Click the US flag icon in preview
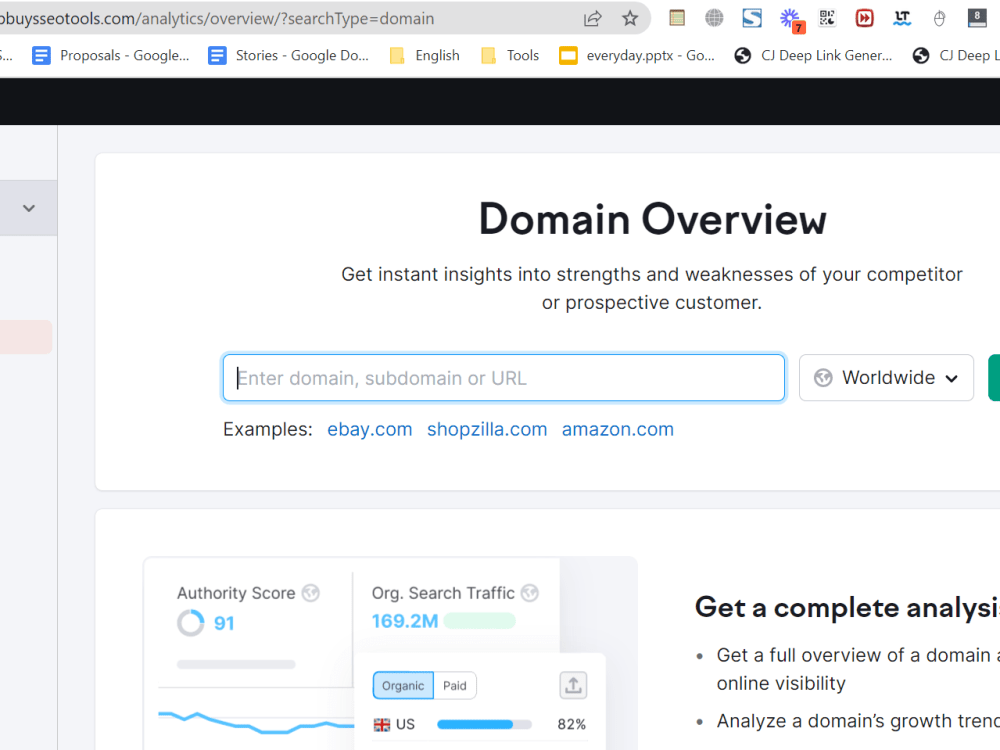Viewport: 1000px width, 750px height. click(x=381, y=724)
